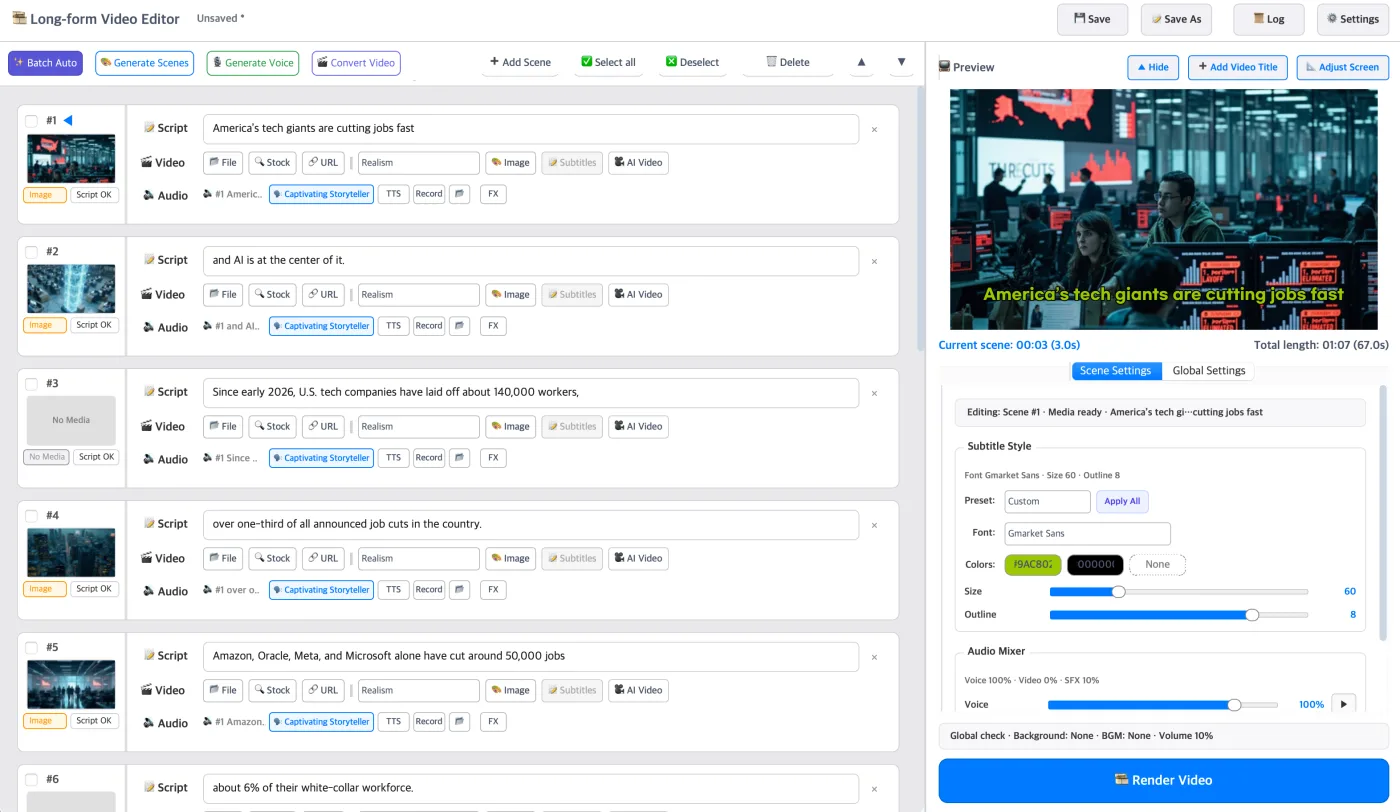Generate scenes using the Generate Scenes button
This screenshot has width=1400, height=812.
point(145,63)
